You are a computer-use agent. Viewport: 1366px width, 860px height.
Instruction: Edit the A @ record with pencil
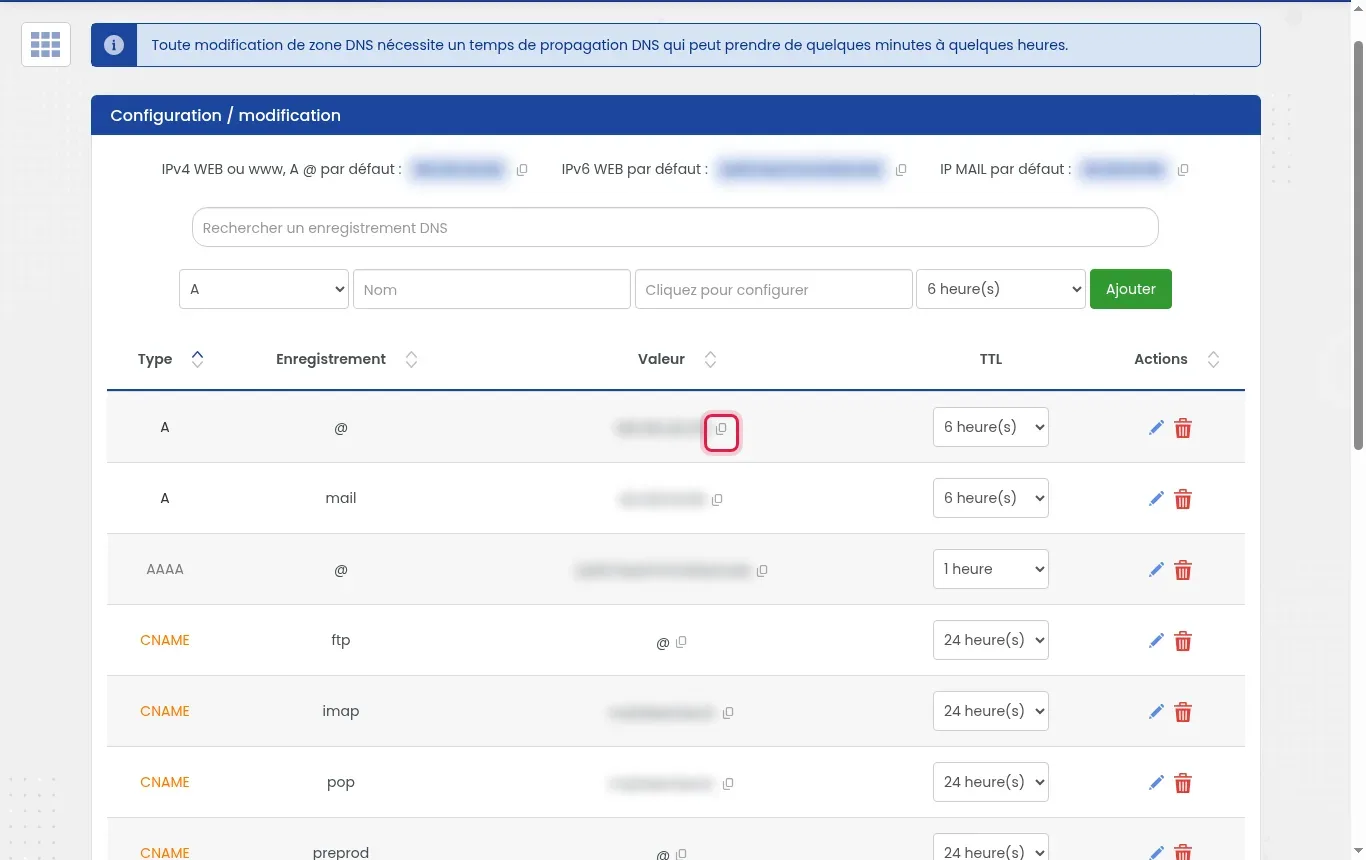pos(1156,428)
